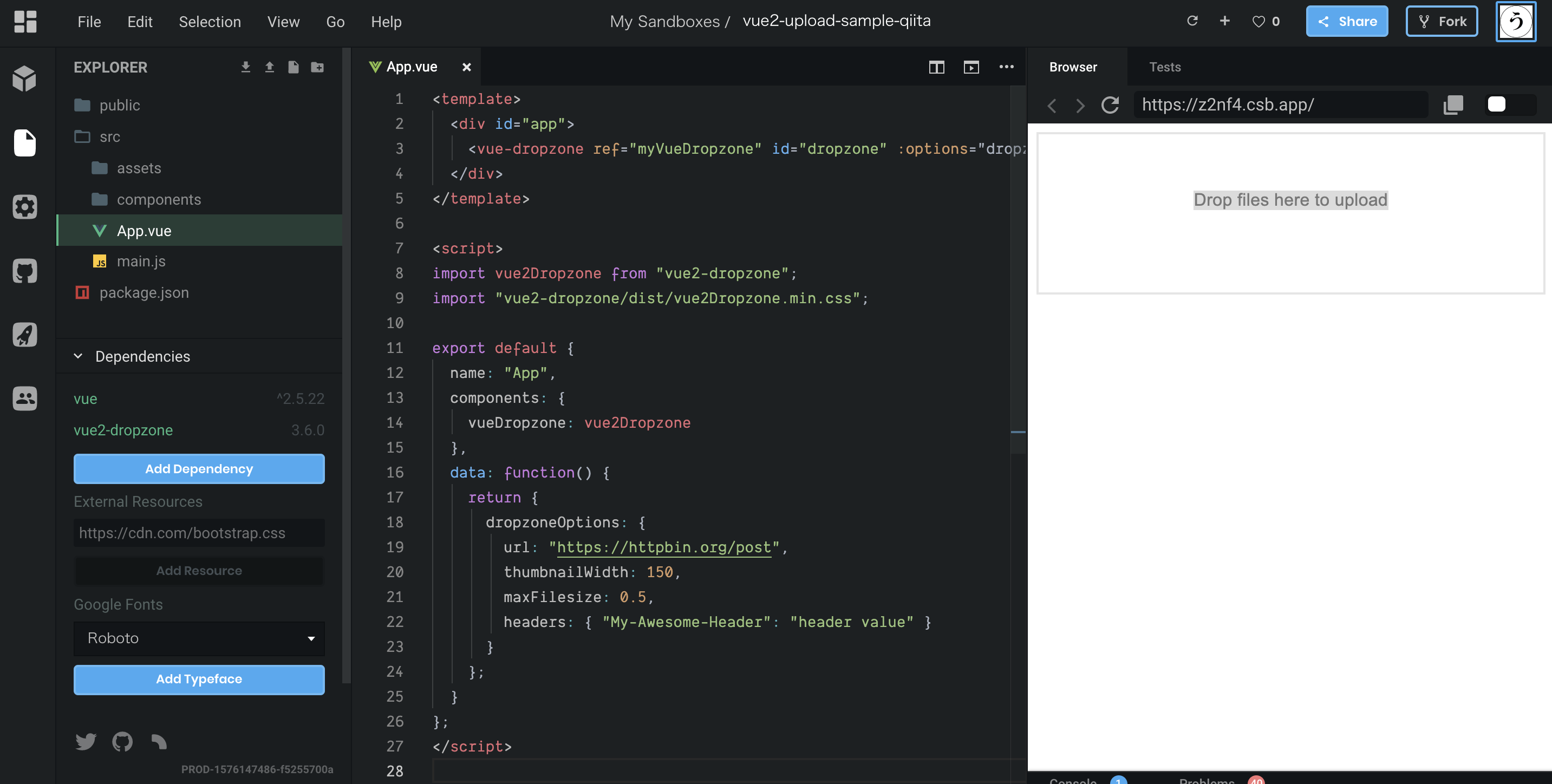Open preview in new window icon
1552x784 pixels.
(1453, 105)
